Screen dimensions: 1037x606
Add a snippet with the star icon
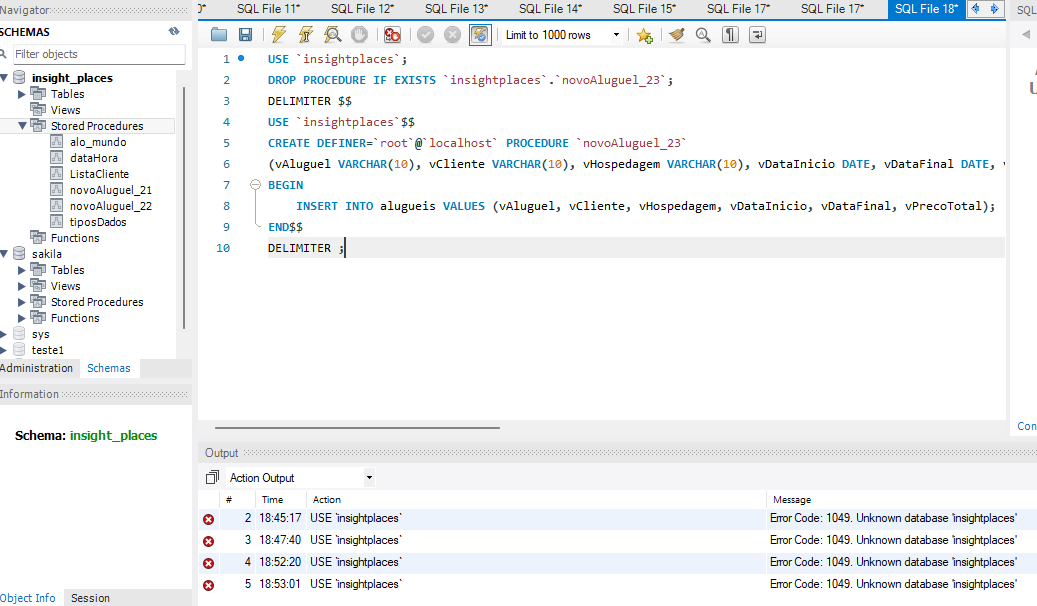(645, 35)
